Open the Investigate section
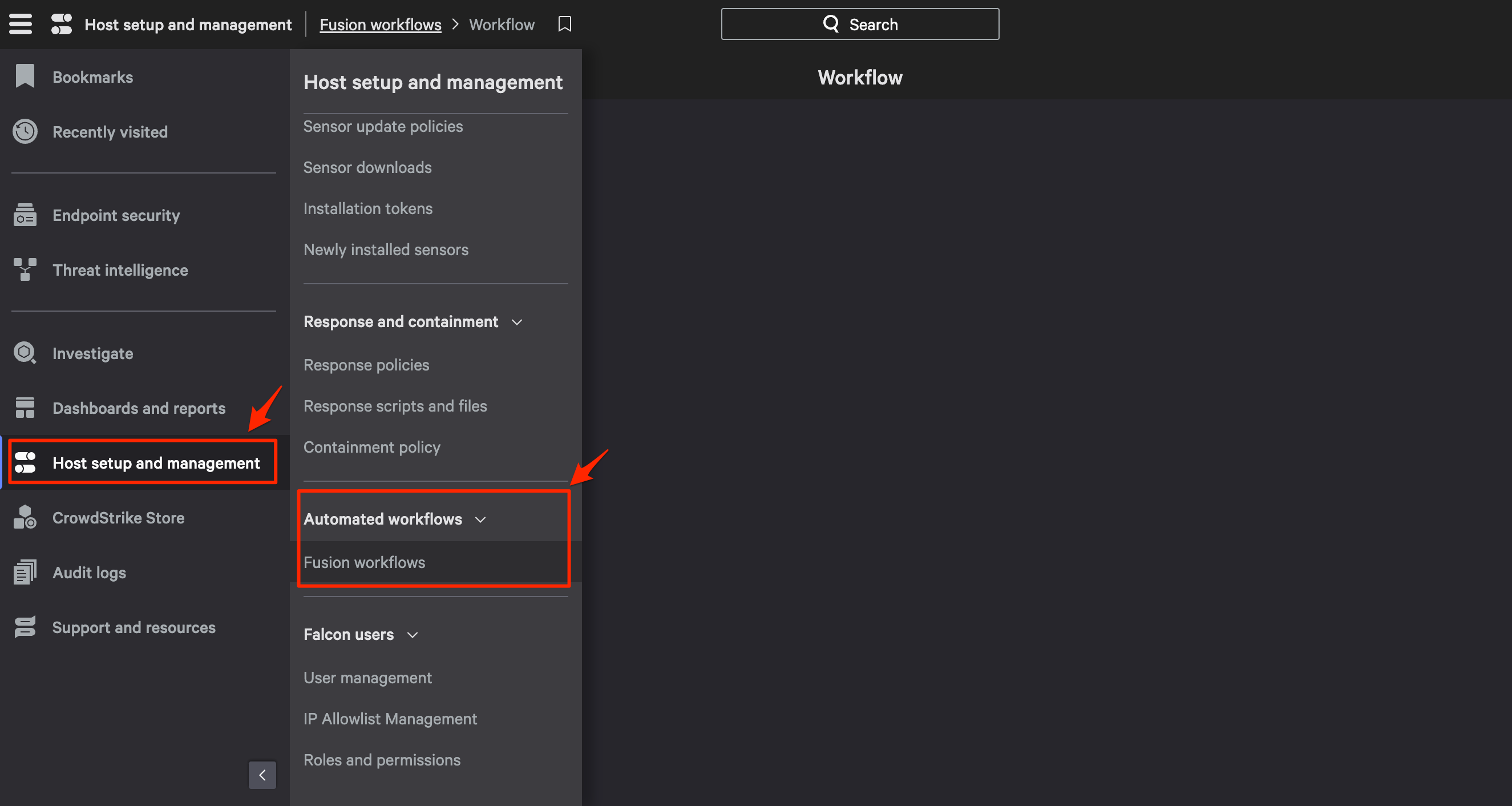Image resolution: width=1512 pixels, height=806 pixels. pyautogui.click(x=92, y=353)
